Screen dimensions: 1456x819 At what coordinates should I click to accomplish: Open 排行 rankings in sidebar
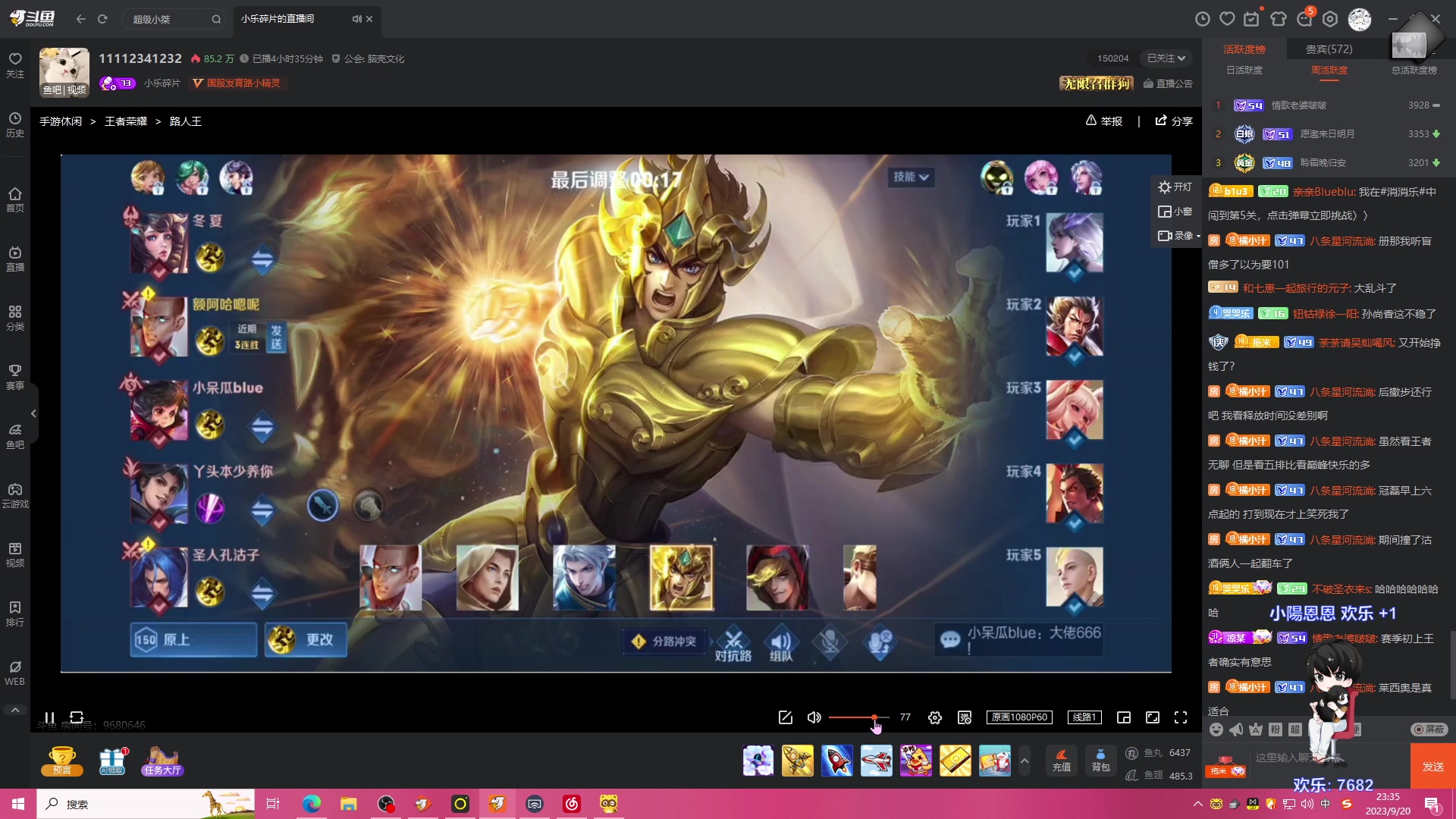pos(15,613)
